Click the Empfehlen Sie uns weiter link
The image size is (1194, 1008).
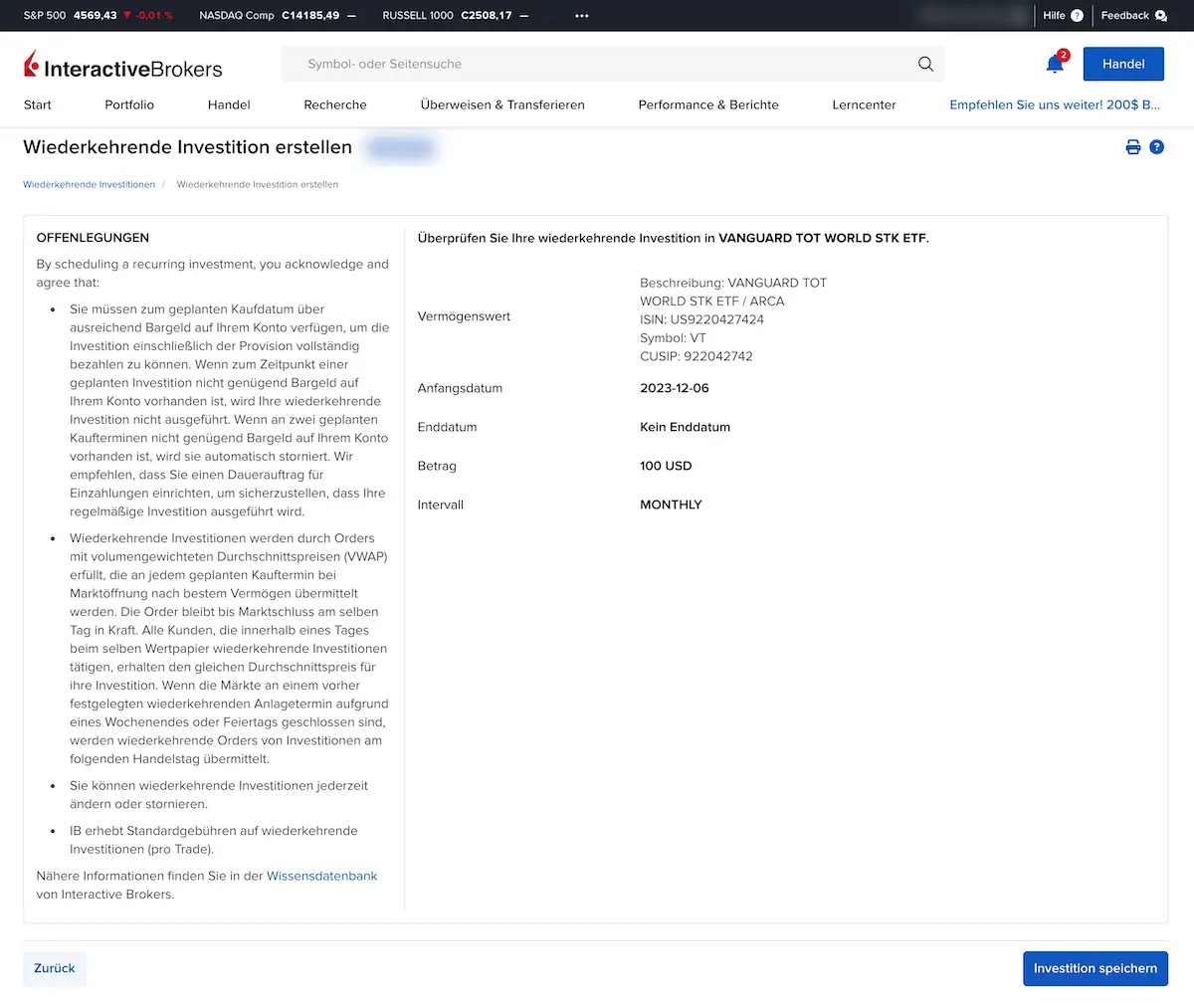point(1055,104)
